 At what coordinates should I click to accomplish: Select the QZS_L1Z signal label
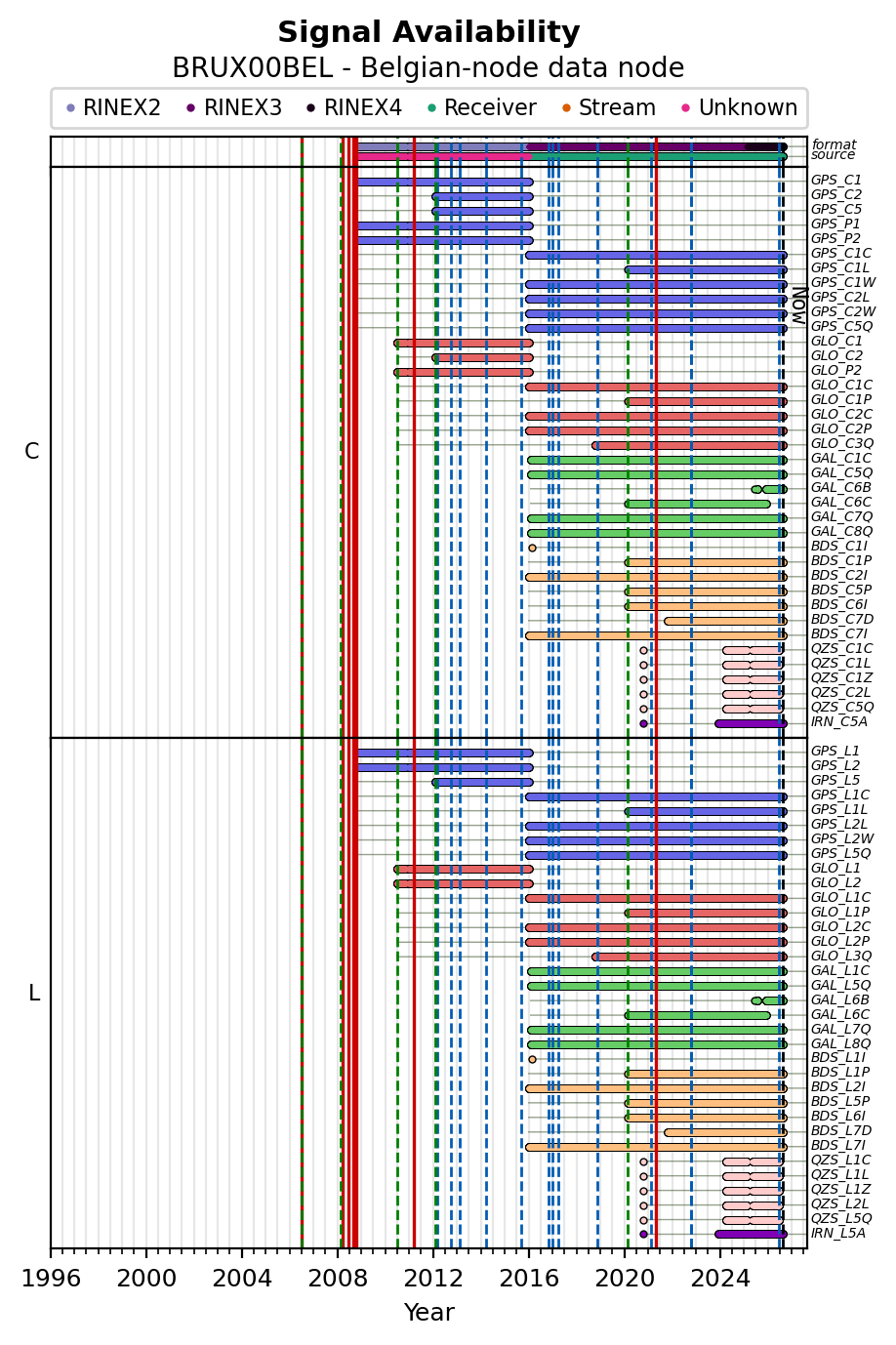coord(841,1189)
